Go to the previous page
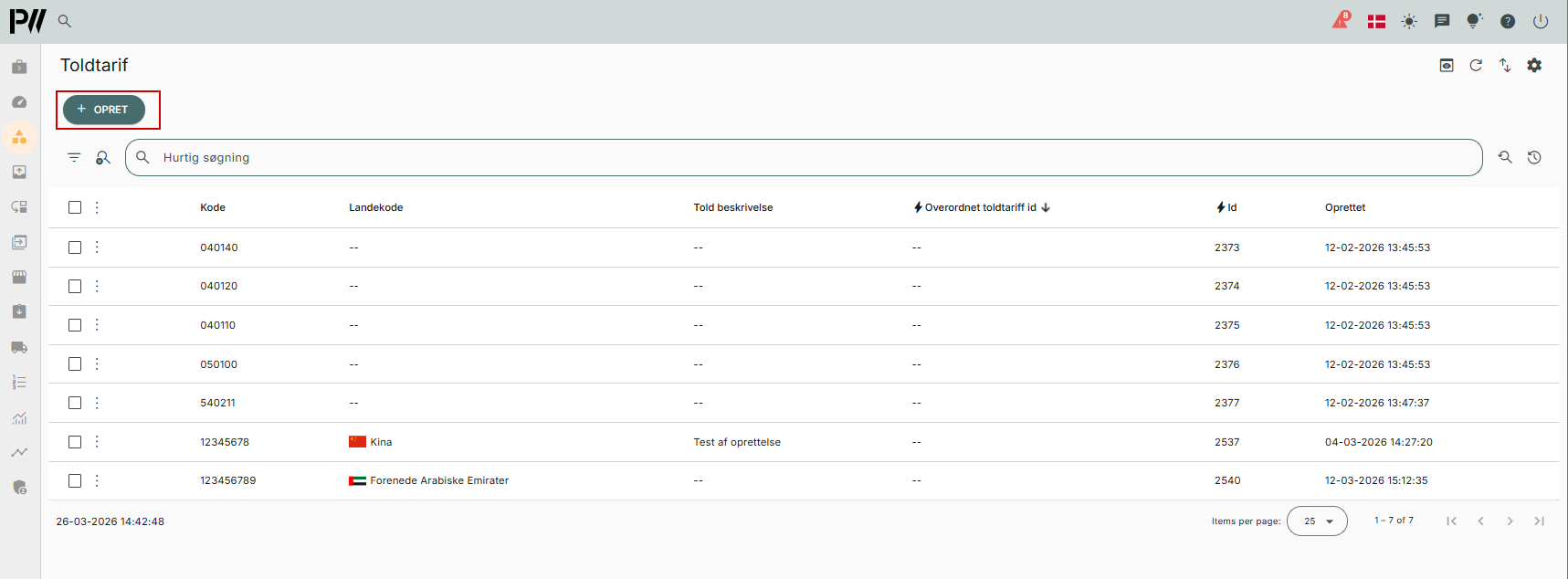Screen dimensions: 1568x579 tap(1480, 521)
